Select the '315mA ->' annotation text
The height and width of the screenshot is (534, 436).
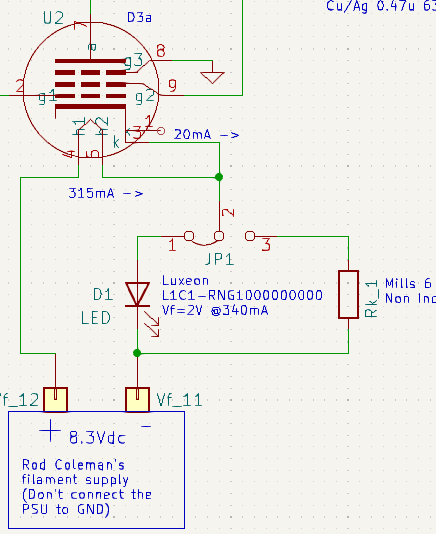(106, 193)
